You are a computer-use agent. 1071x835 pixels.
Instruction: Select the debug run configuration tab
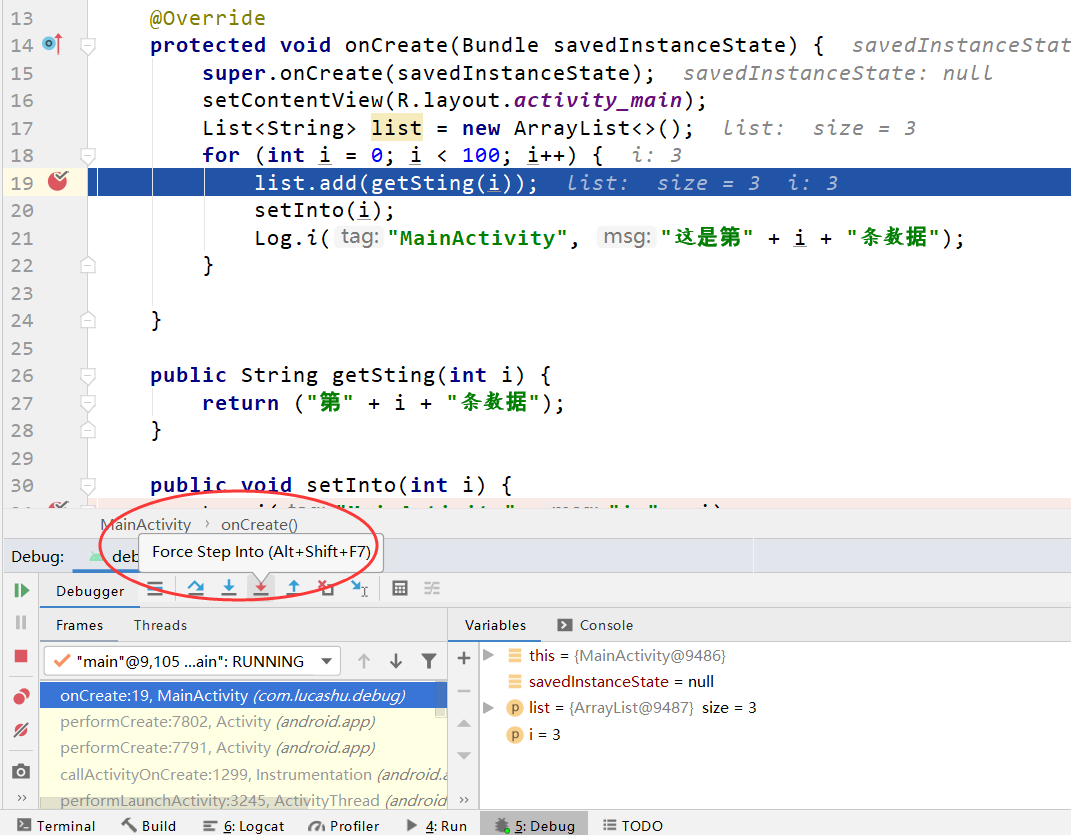coord(115,556)
